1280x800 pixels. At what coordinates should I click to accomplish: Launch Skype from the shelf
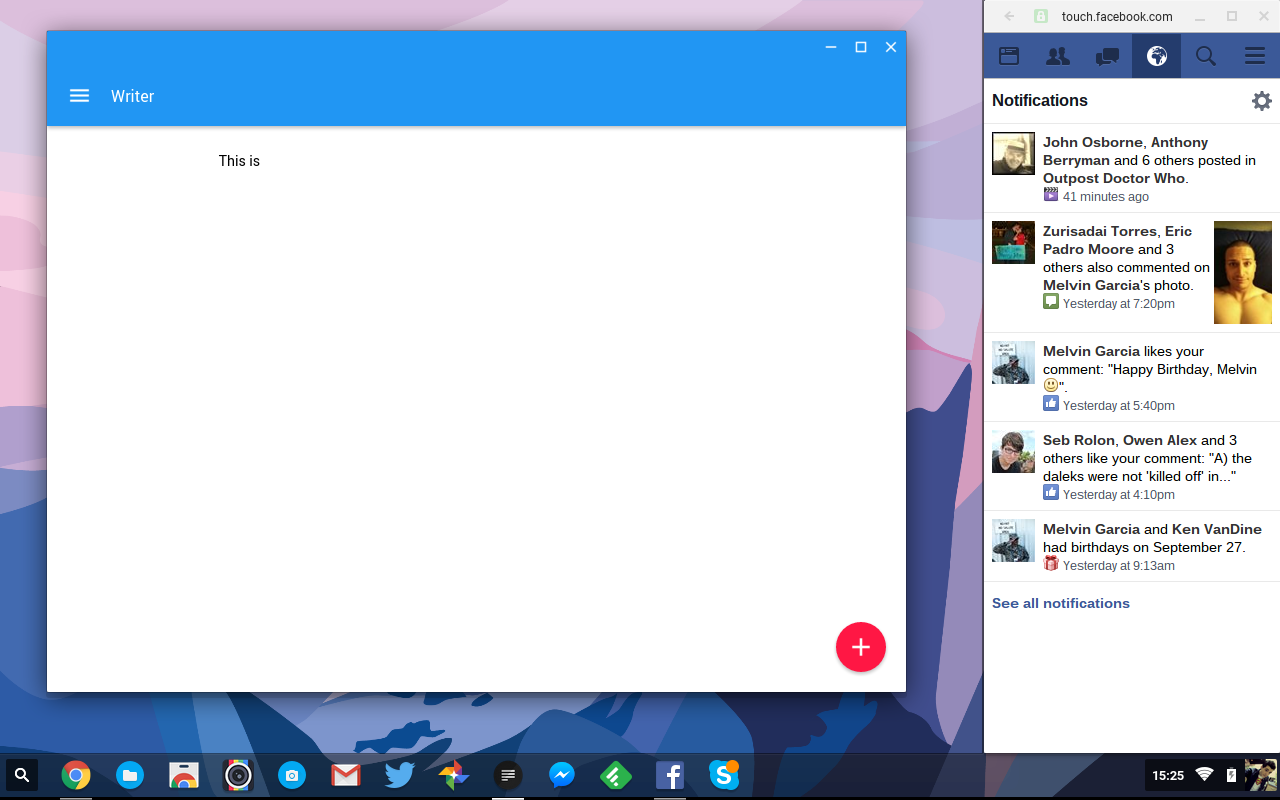coord(723,775)
